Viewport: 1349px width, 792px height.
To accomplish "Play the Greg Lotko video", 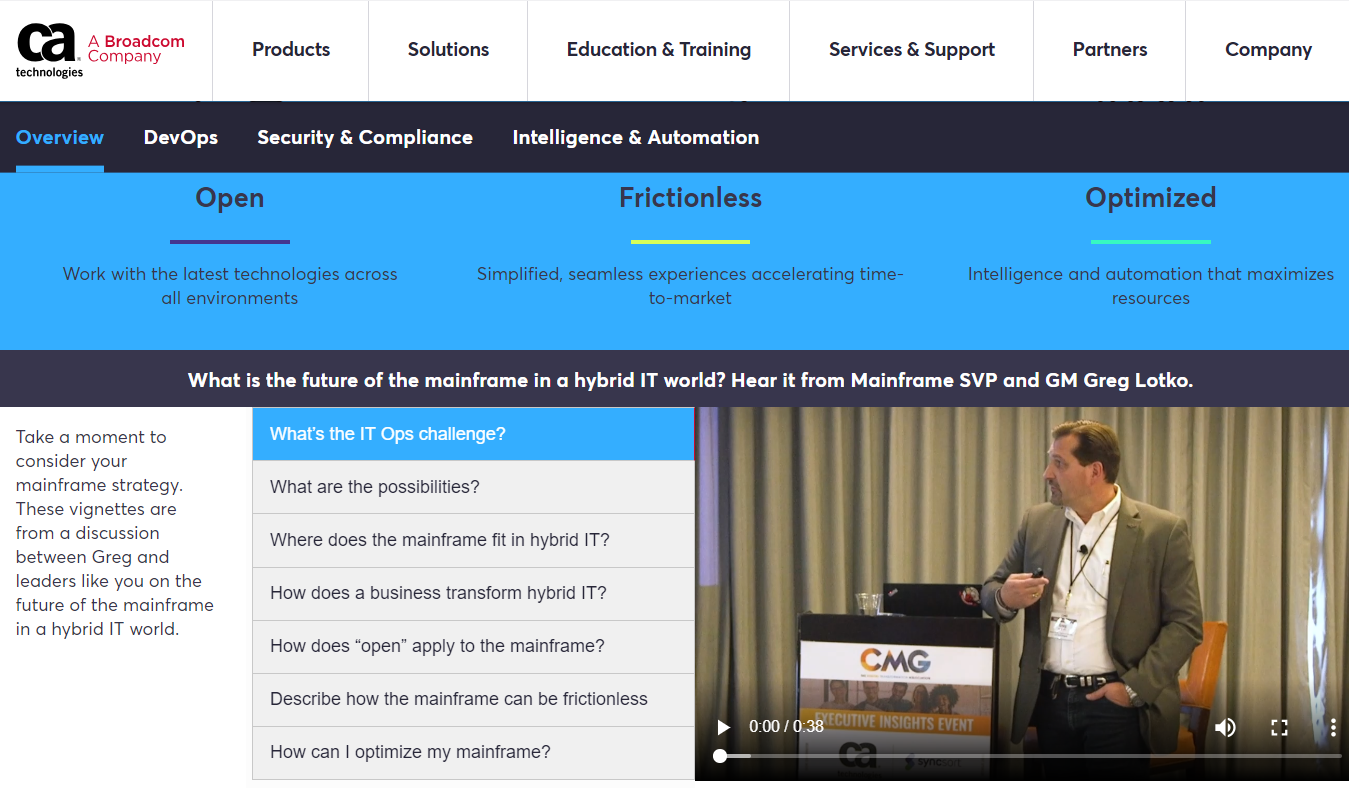I will pyautogui.click(x=724, y=727).
